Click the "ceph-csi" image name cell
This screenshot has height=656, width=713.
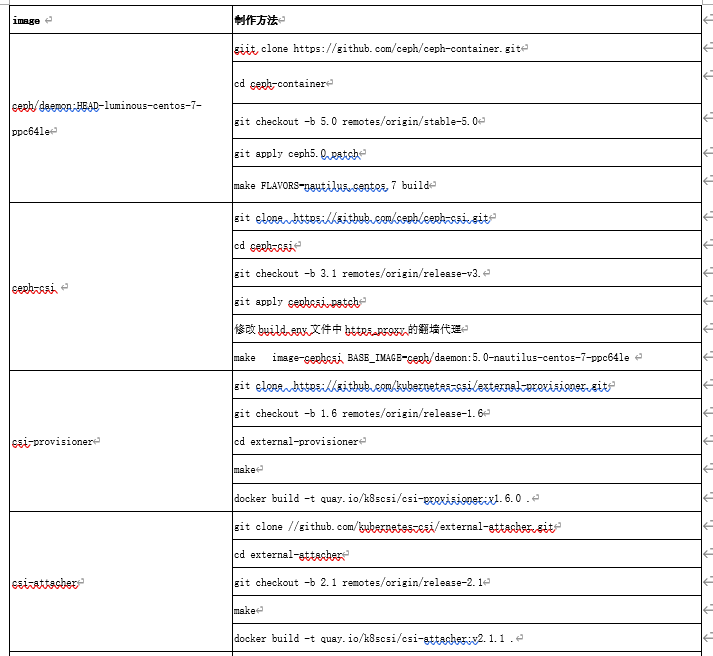click(121, 287)
